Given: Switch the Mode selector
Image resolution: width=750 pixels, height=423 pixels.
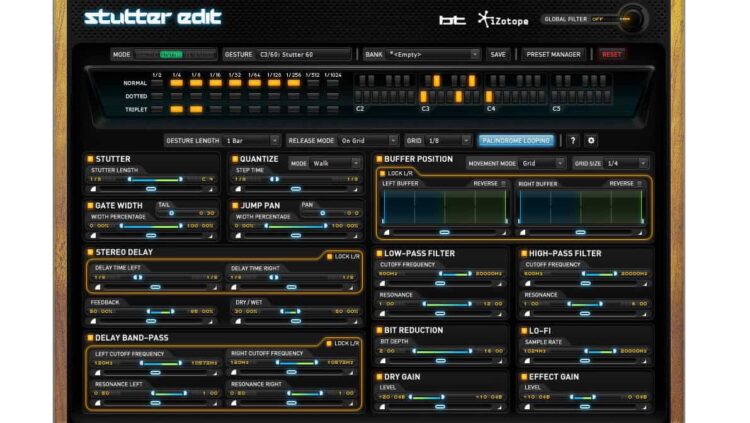Looking at the screenshot, I should click(175, 55).
